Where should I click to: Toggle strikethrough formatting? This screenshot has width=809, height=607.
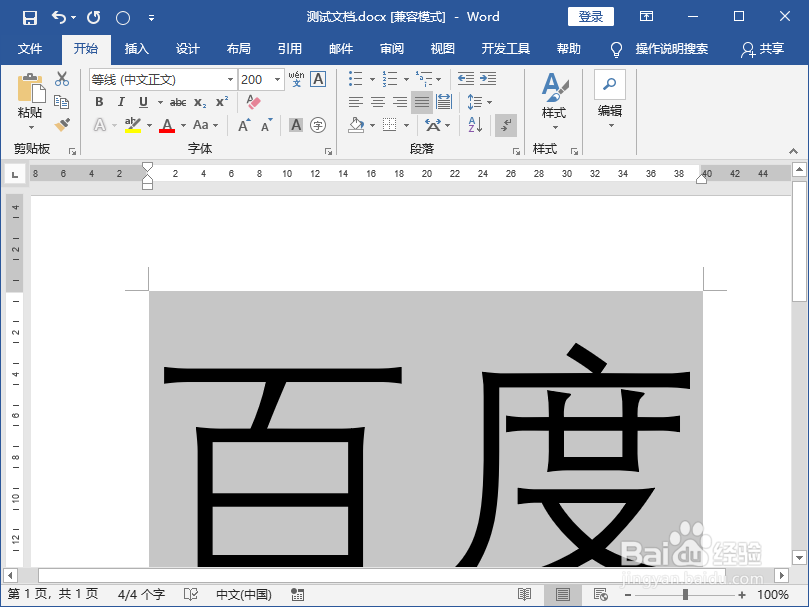click(178, 102)
